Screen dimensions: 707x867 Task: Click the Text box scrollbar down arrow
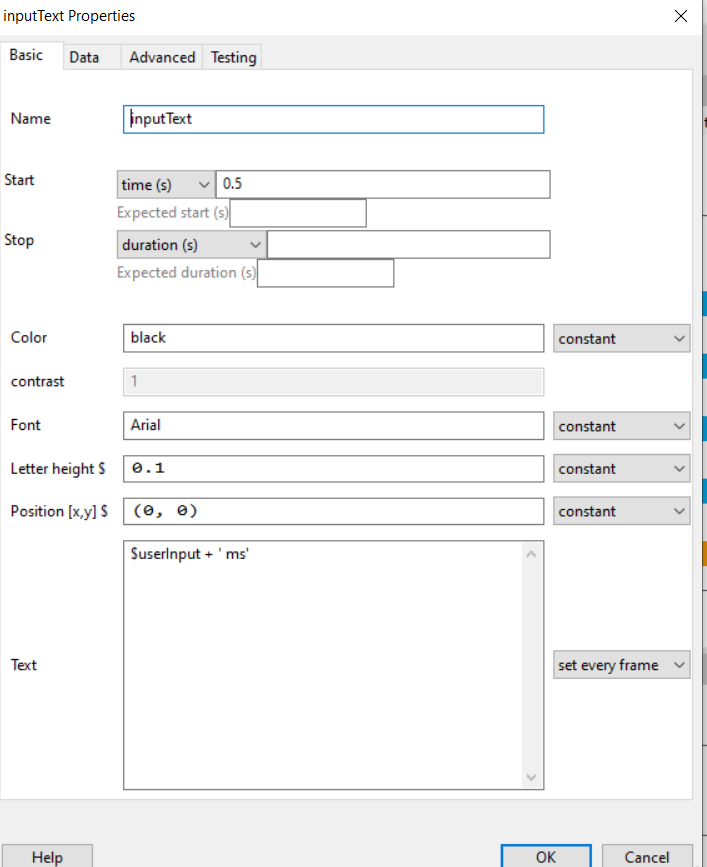coord(531,777)
